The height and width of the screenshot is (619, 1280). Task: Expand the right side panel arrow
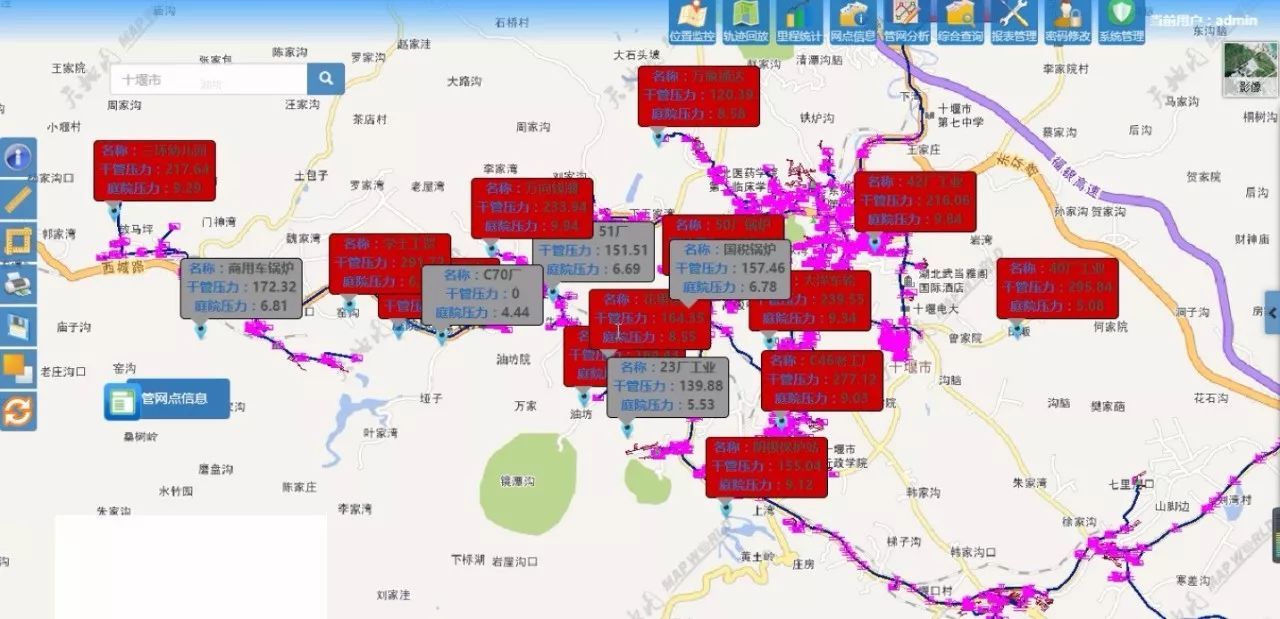pyautogui.click(x=1272, y=313)
